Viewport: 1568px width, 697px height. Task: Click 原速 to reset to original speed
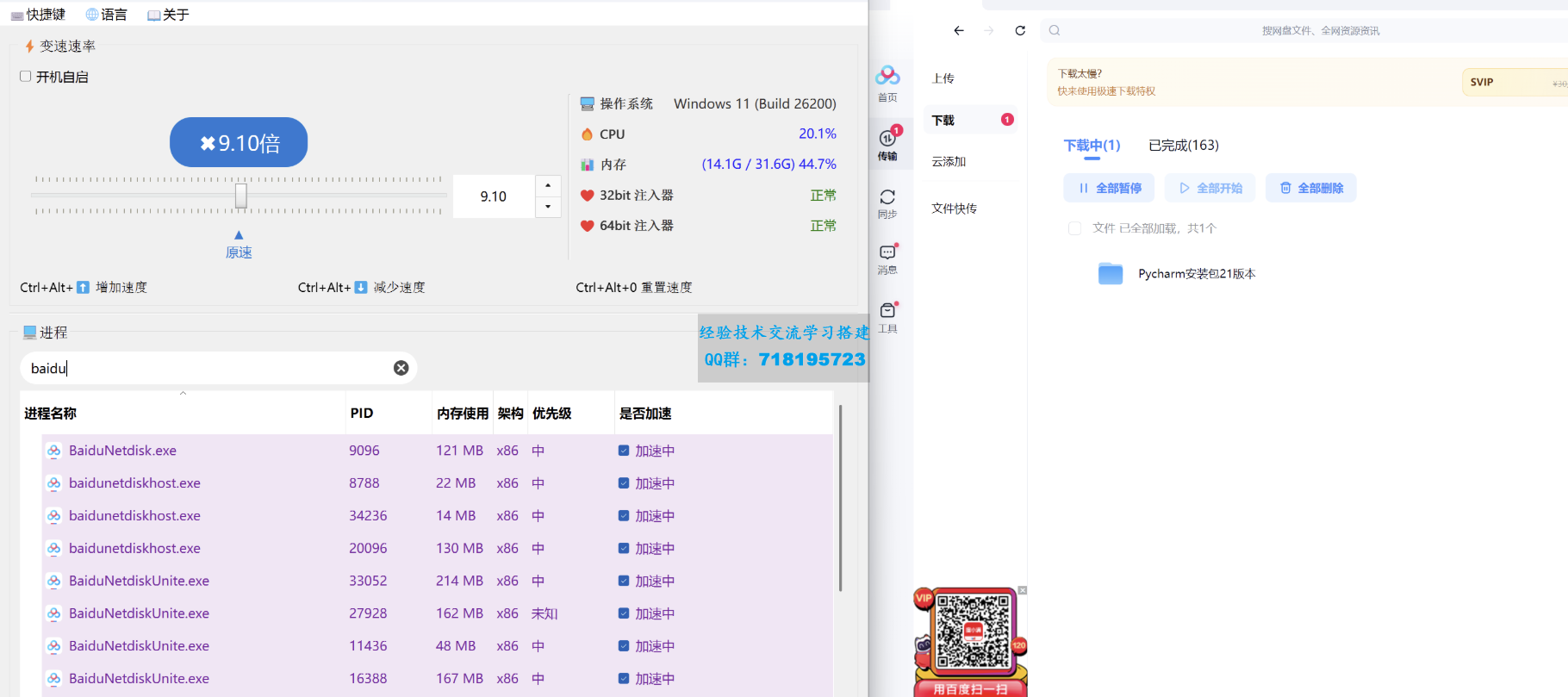239,252
